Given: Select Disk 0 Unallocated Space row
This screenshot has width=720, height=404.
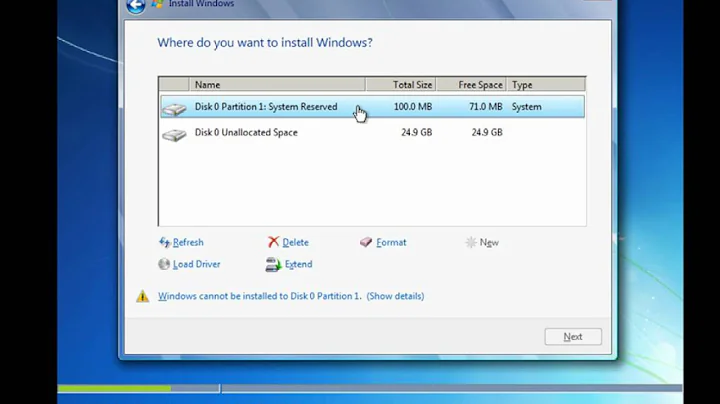Looking at the screenshot, I should coord(372,132).
